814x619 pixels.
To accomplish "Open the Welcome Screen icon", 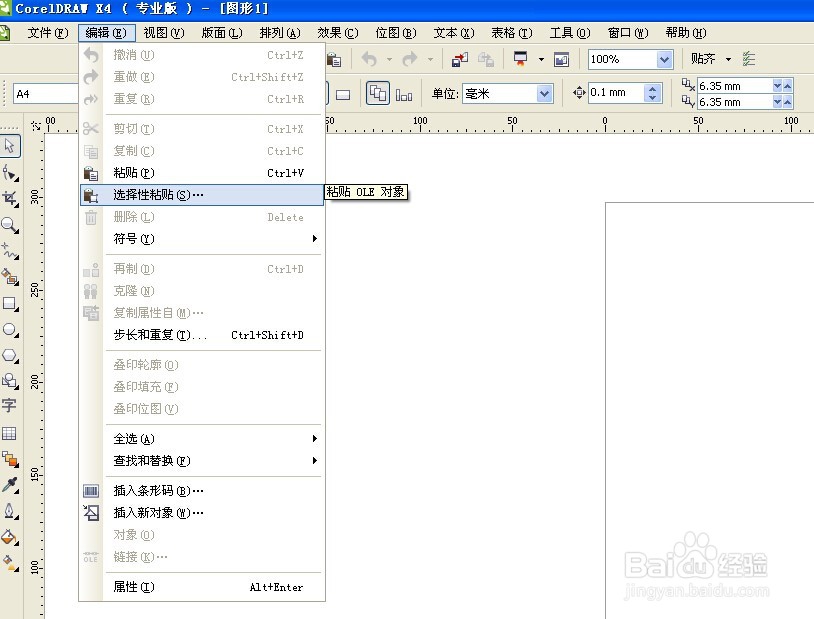I will coord(561,59).
